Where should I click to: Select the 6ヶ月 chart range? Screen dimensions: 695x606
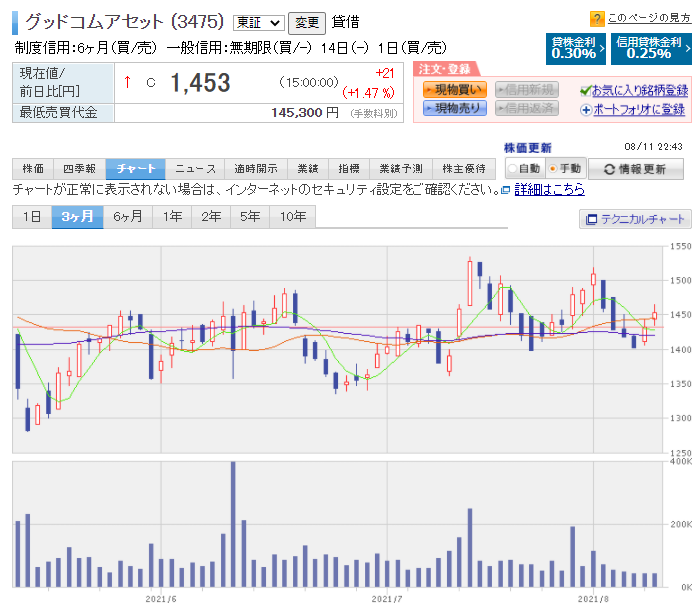click(x=128, y=217)
